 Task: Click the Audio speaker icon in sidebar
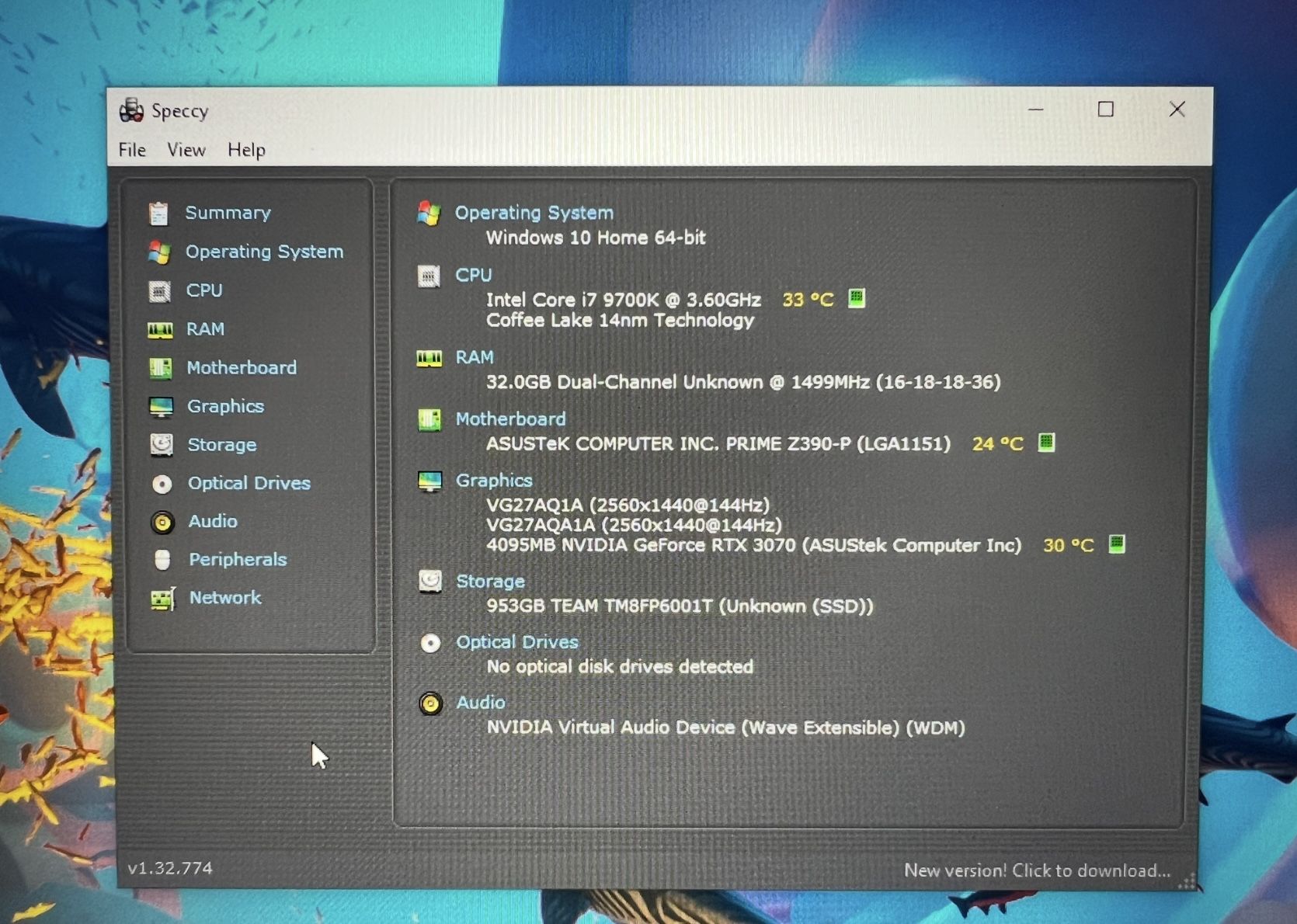pos(162,522)
